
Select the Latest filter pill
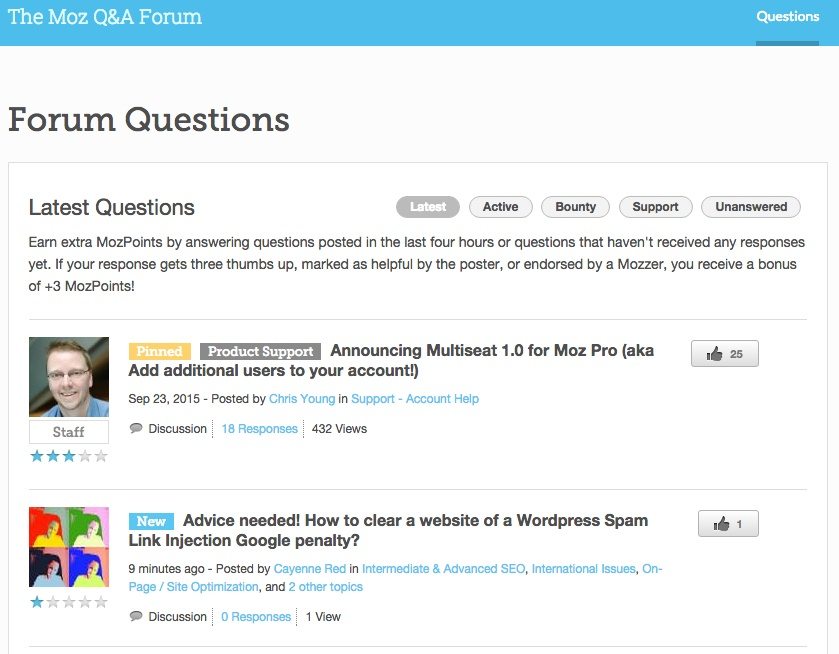(428, 207)
